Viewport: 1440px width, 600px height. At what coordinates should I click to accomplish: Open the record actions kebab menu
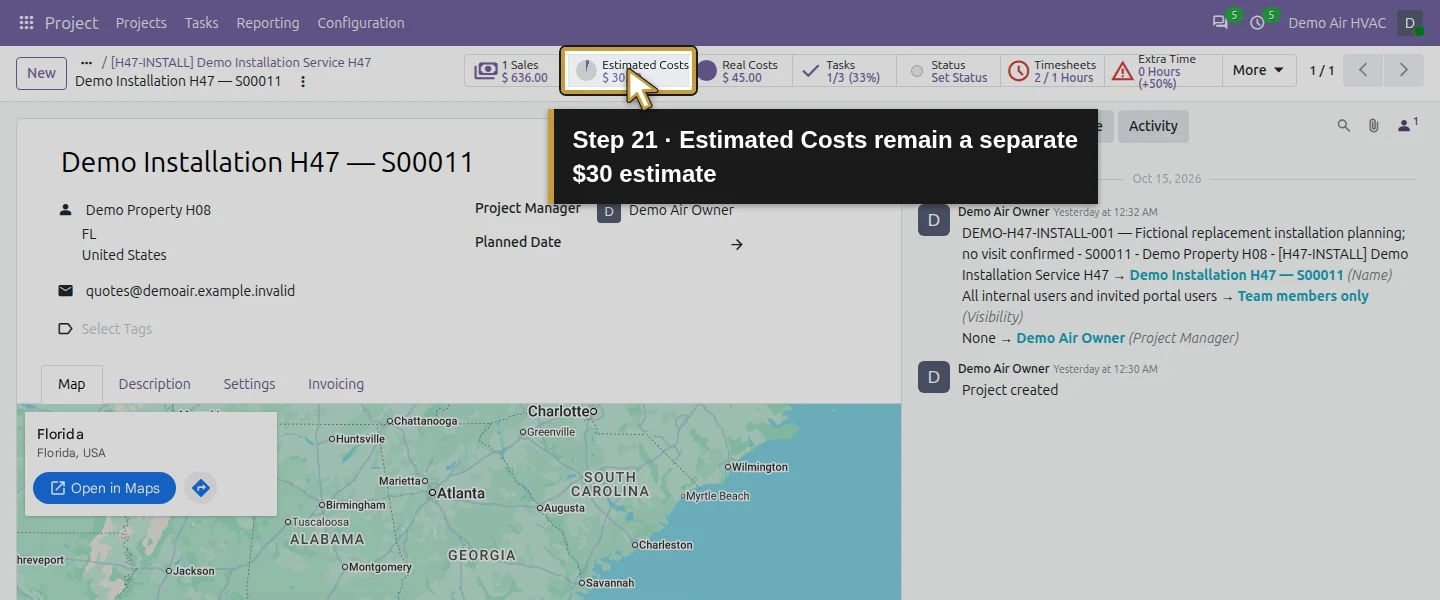point(303,81)
